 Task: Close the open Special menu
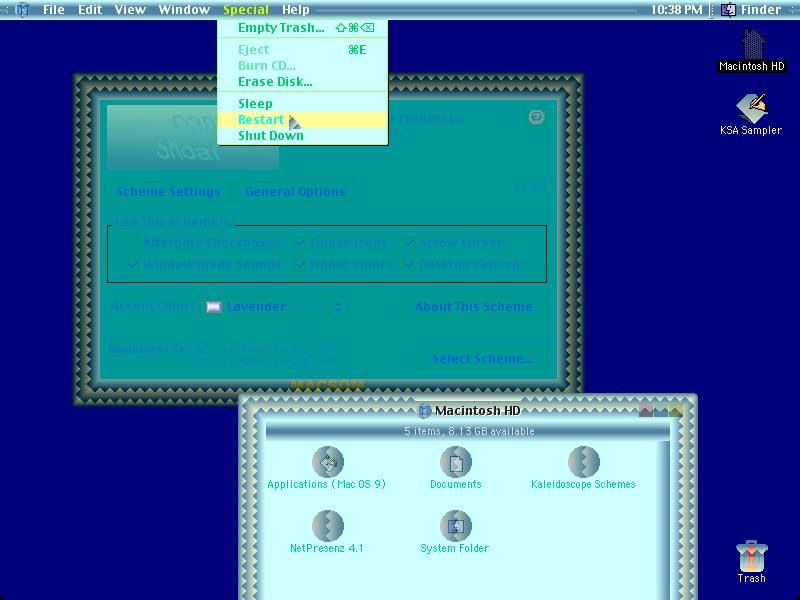246,10
